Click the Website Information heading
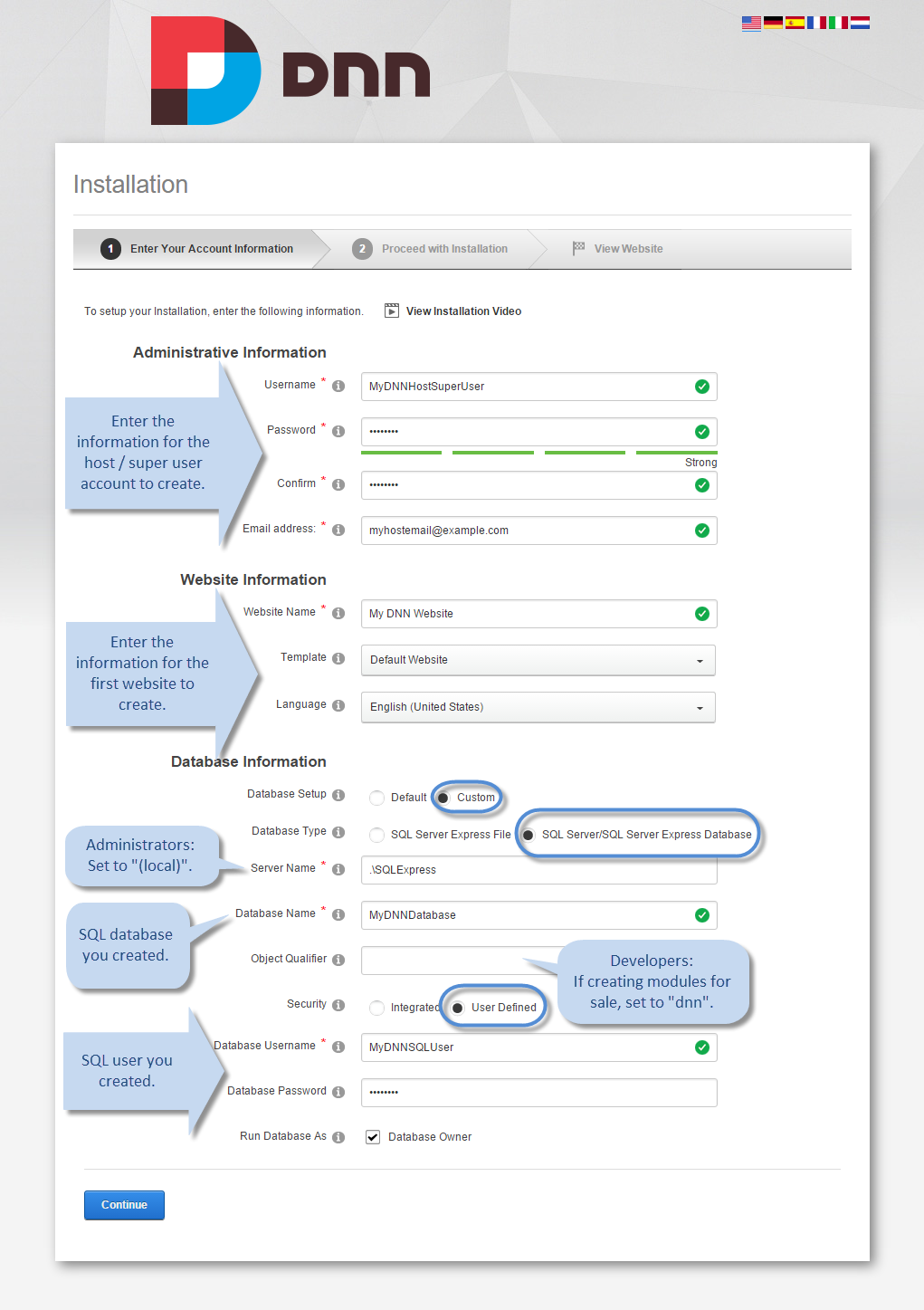This screenshot has height=1310, width=924. click(x=253, y=579)
